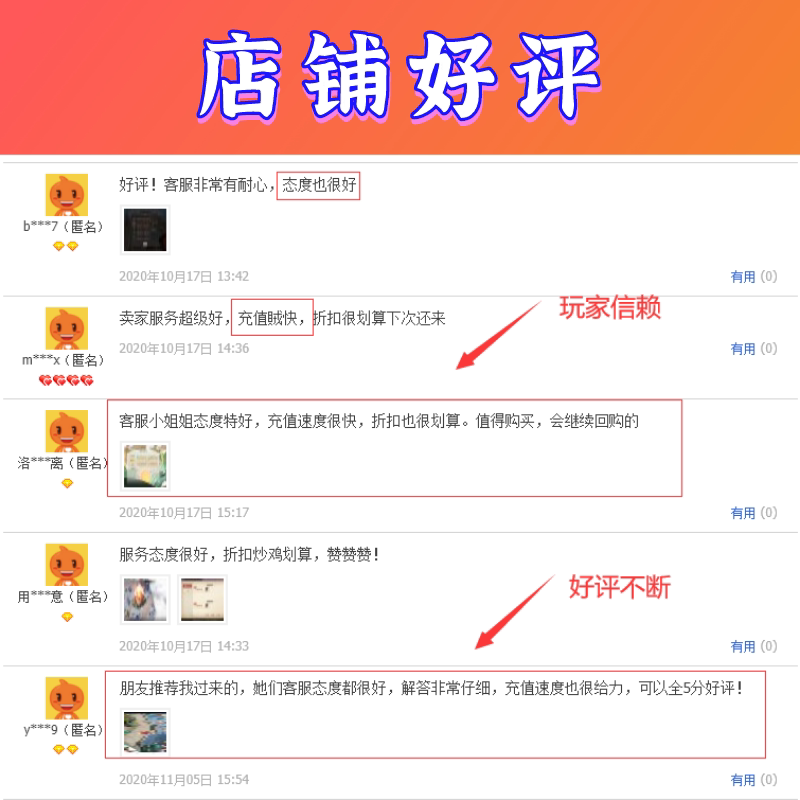Click the red hearts rating under m***x
This screenshot has width=800, height=800.
pos(66,380)
